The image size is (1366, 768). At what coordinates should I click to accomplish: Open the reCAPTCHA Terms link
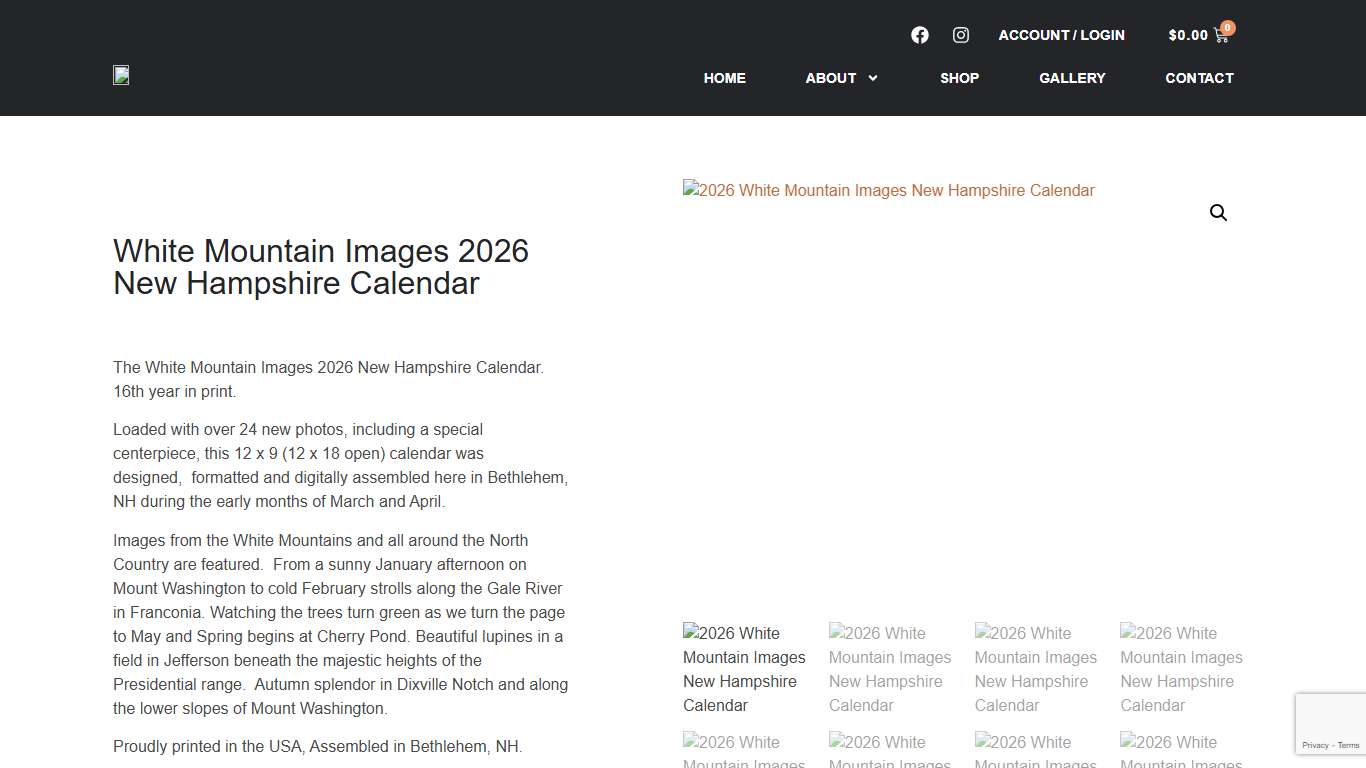click(1349, 745)
